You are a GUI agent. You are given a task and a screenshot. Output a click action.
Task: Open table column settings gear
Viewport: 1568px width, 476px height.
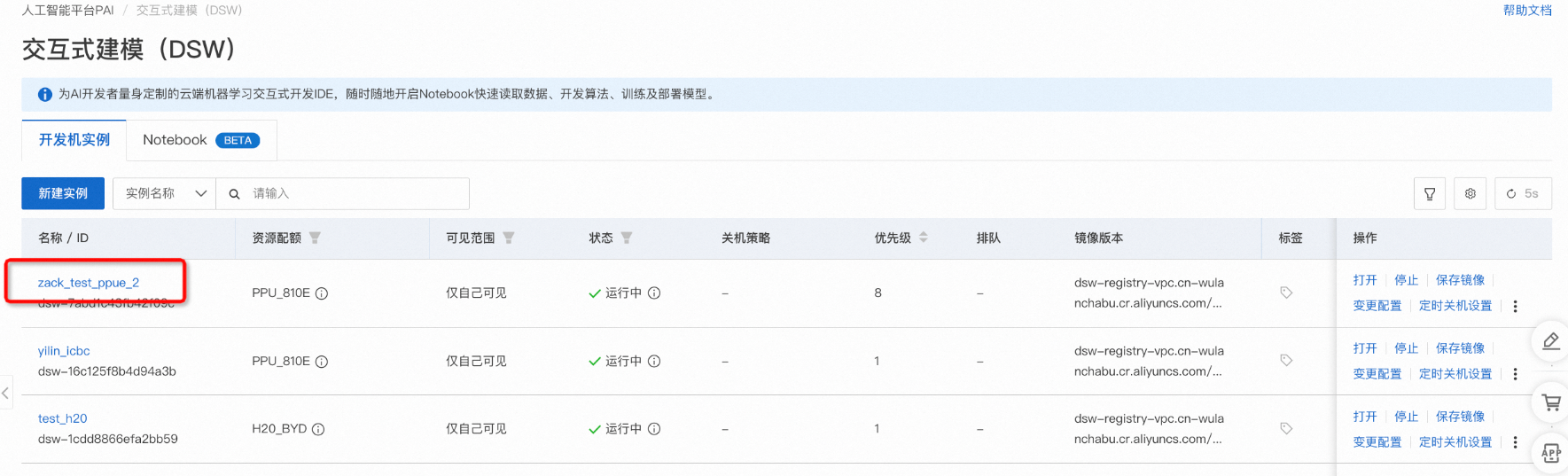point(1470,193)
